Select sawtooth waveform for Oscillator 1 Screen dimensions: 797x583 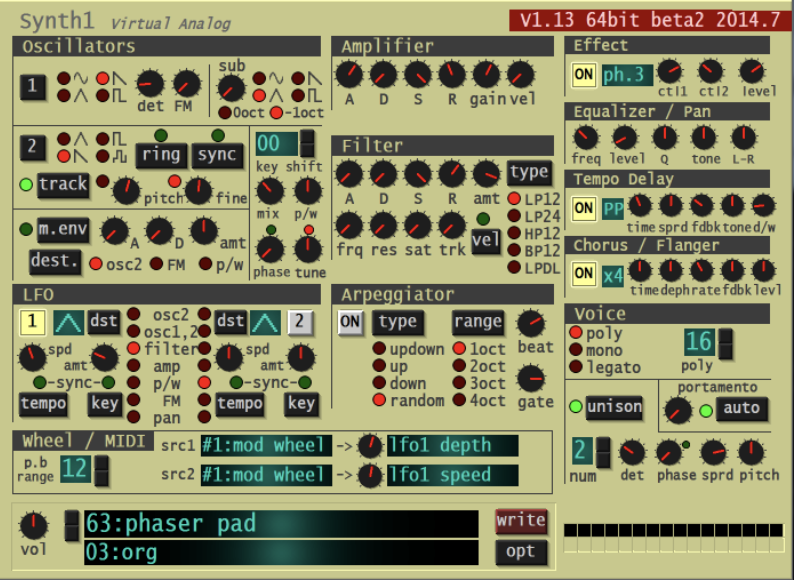click(102, 77)
